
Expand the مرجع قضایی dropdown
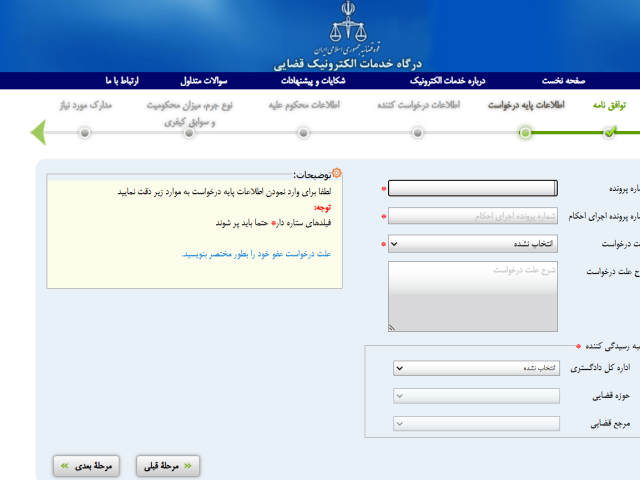point(476,424)
